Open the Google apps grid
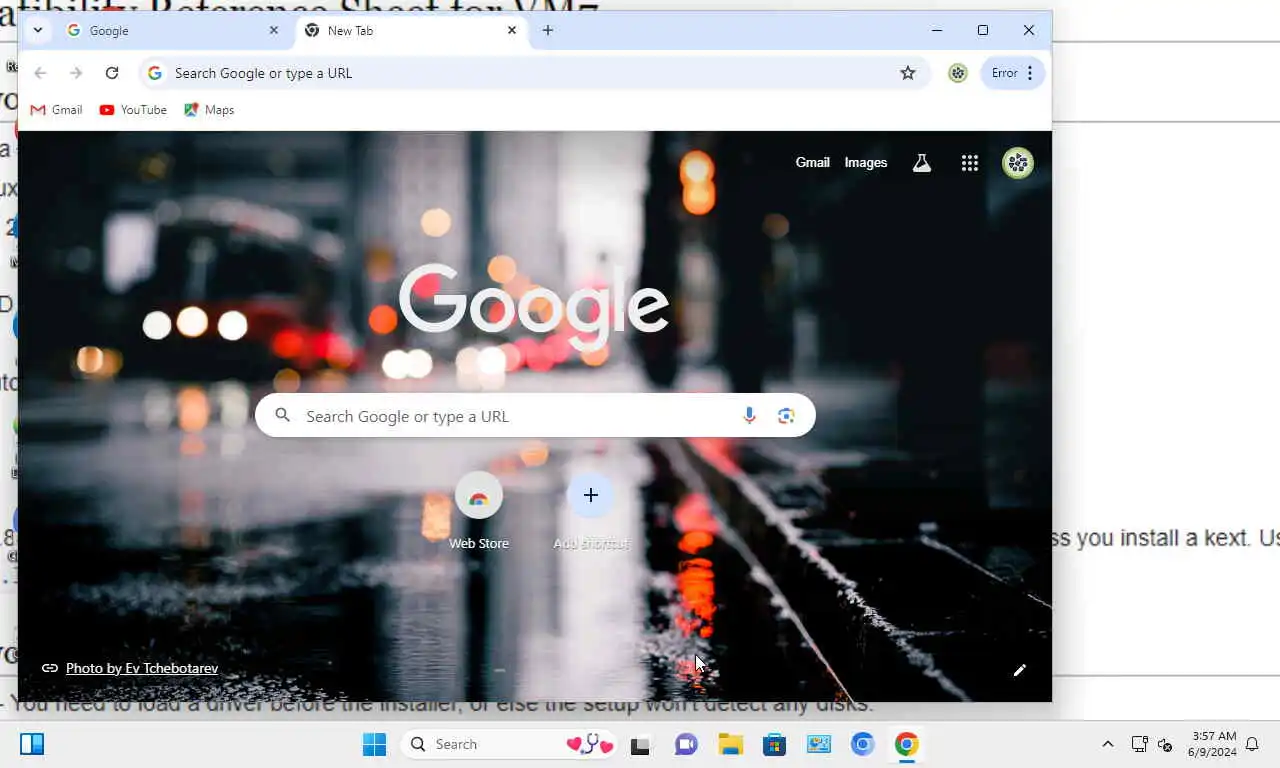This screenshot has width=1280, height=768. (x=969, y=163)
